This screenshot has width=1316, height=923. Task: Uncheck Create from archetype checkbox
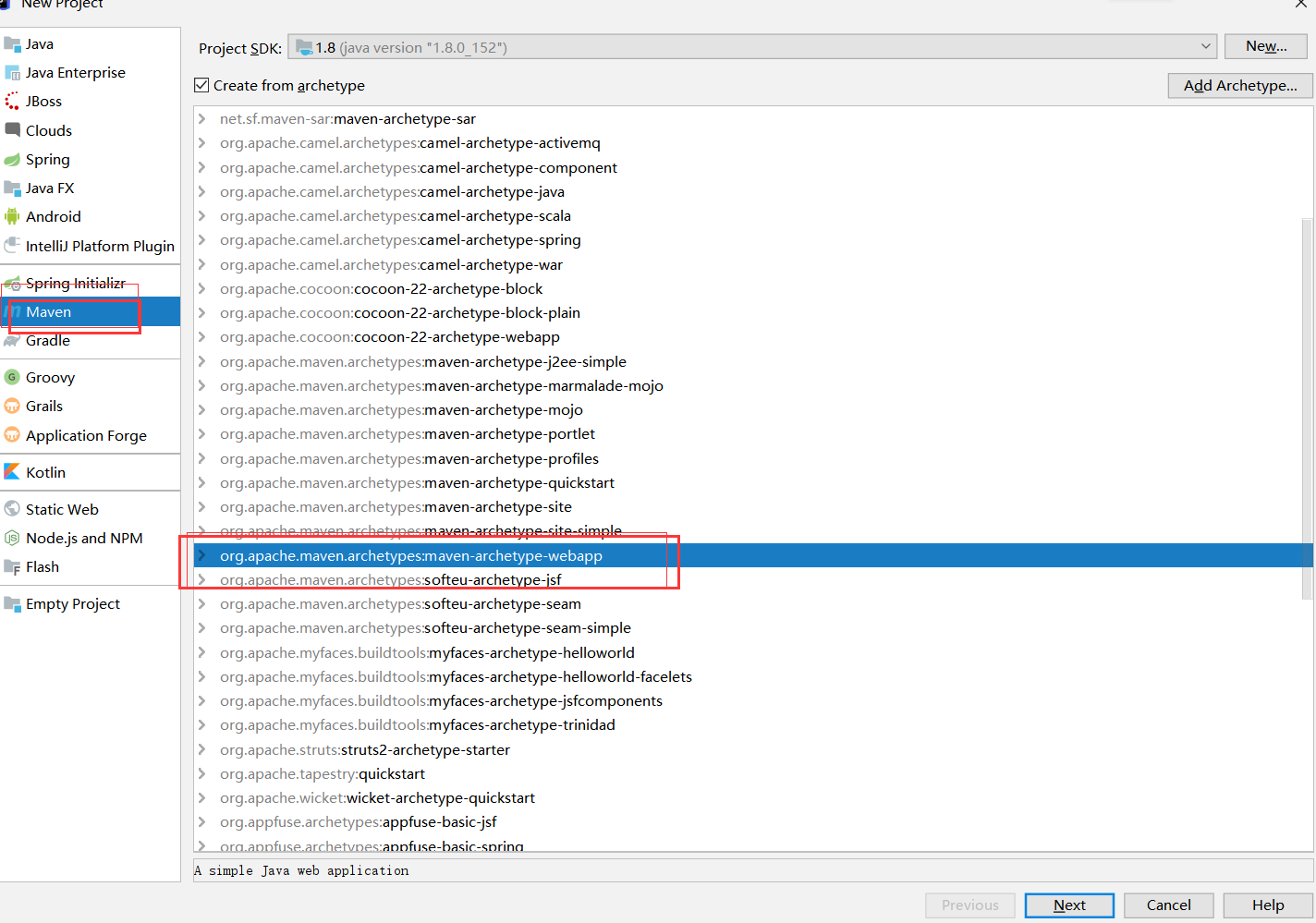click(x=201, y=85)
